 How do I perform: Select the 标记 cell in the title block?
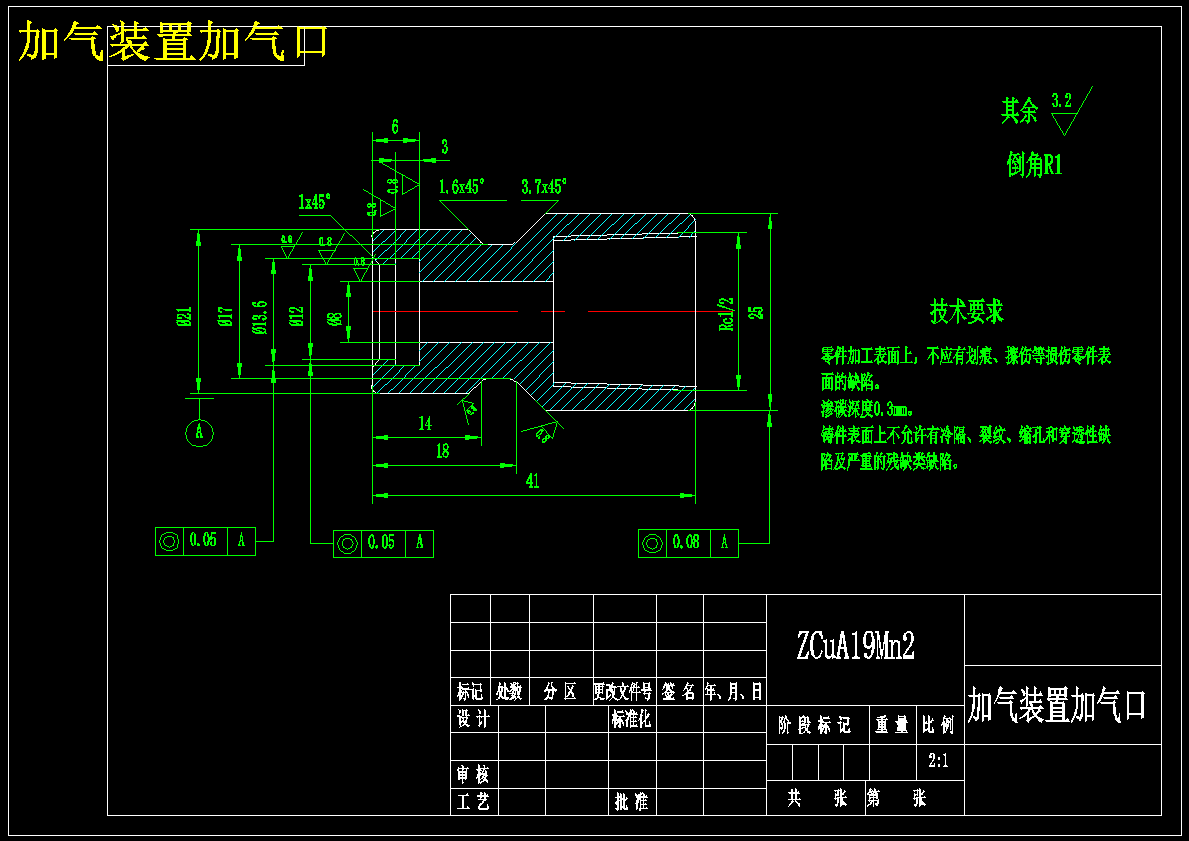(470, 692)
